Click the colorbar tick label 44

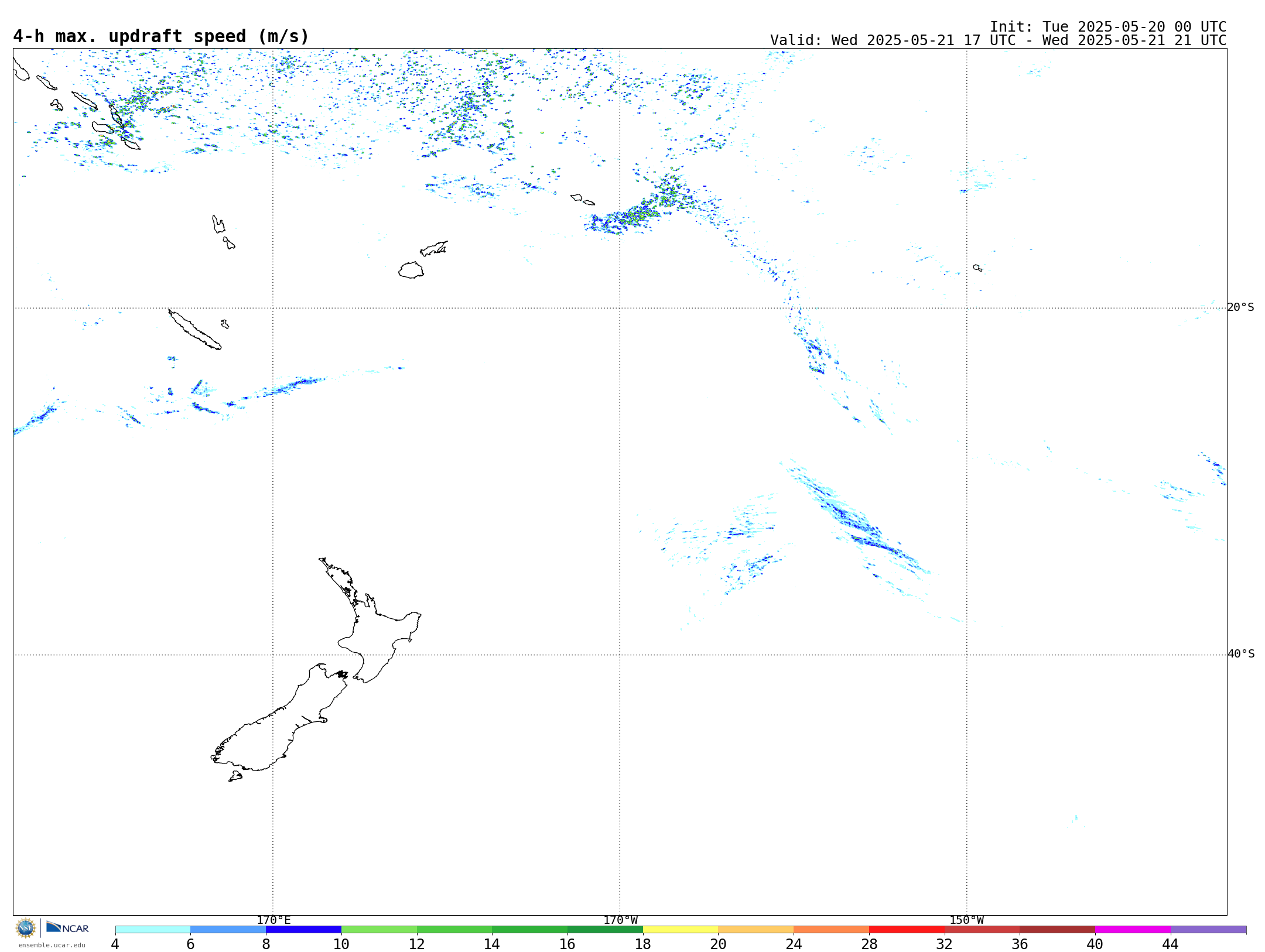1170,944
